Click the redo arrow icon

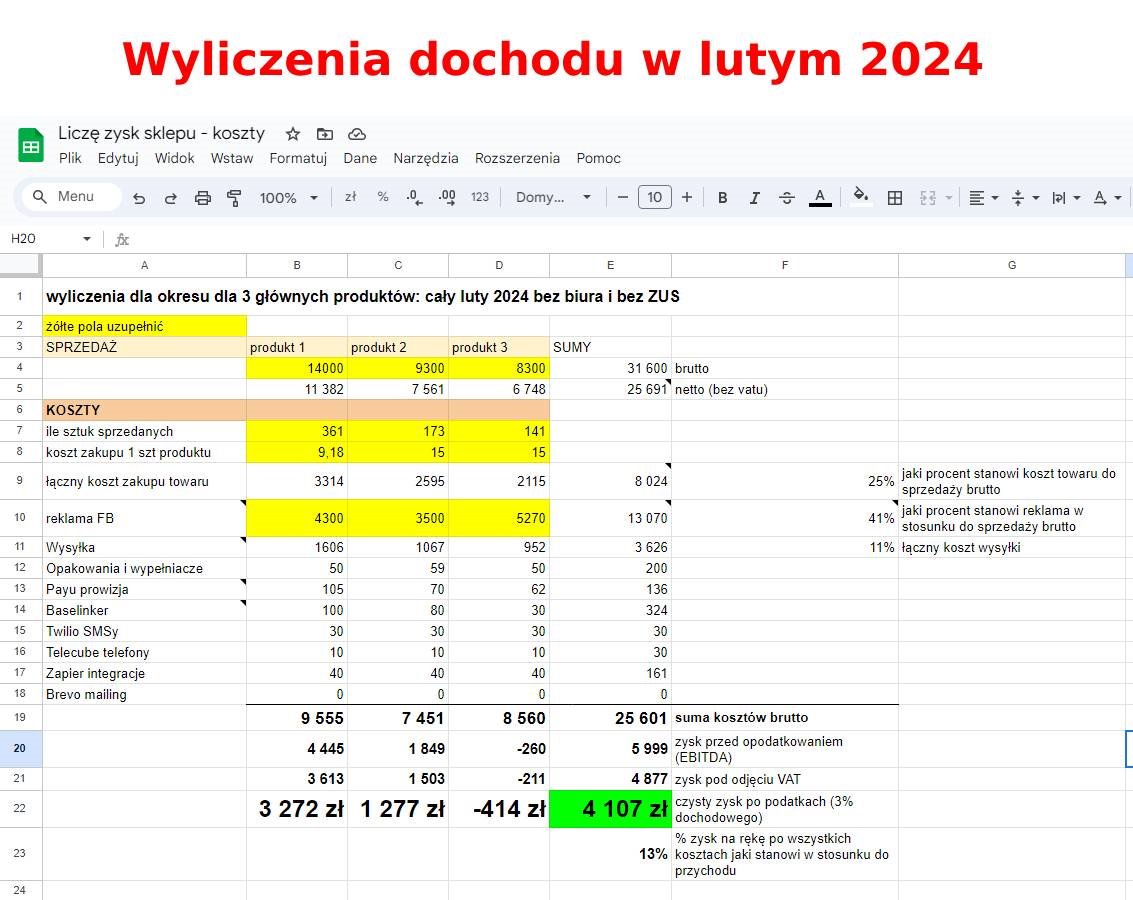[170, 198]
